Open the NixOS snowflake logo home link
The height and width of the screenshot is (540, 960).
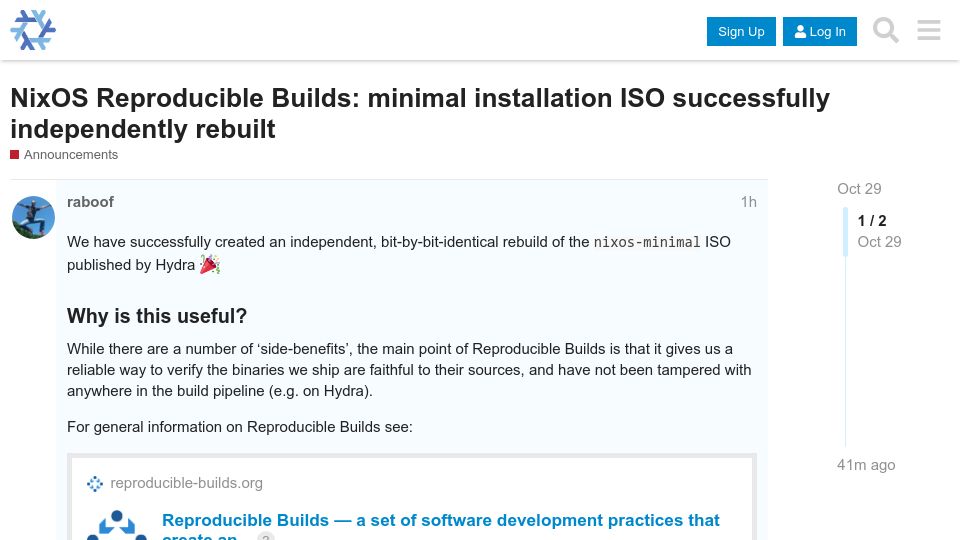(33, 30)
